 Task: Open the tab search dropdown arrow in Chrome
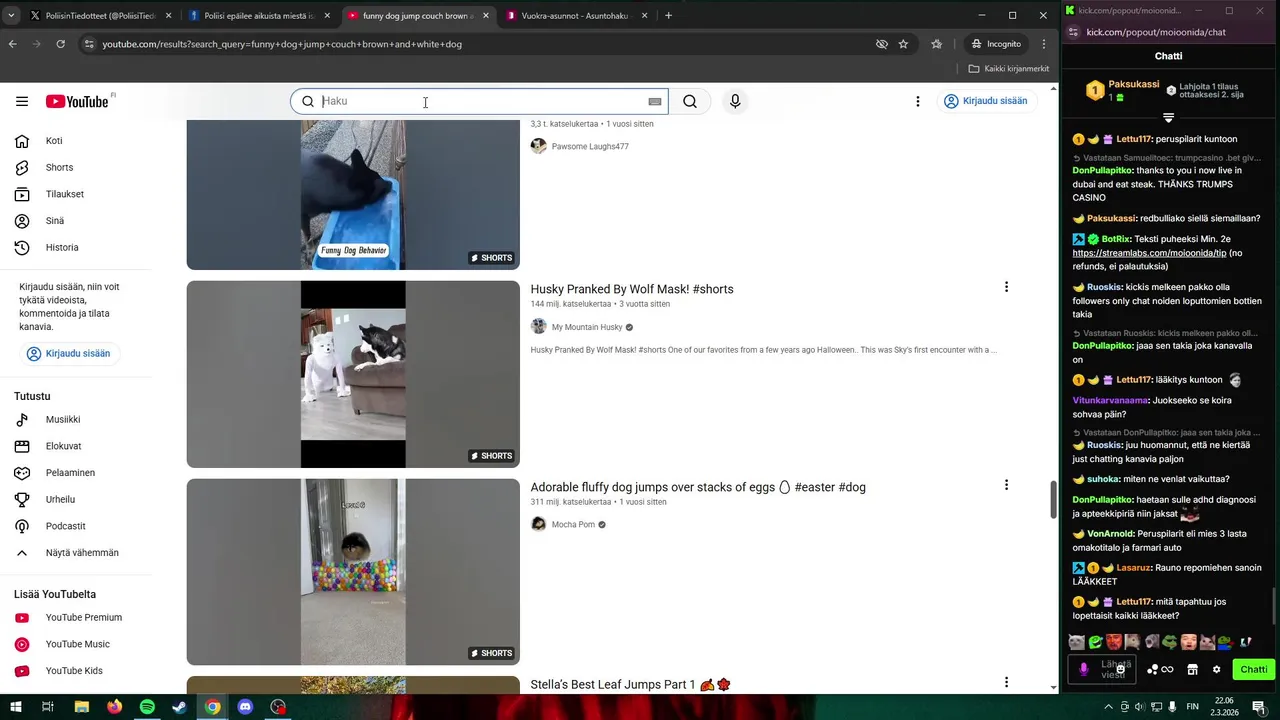(x=12, y=15)
